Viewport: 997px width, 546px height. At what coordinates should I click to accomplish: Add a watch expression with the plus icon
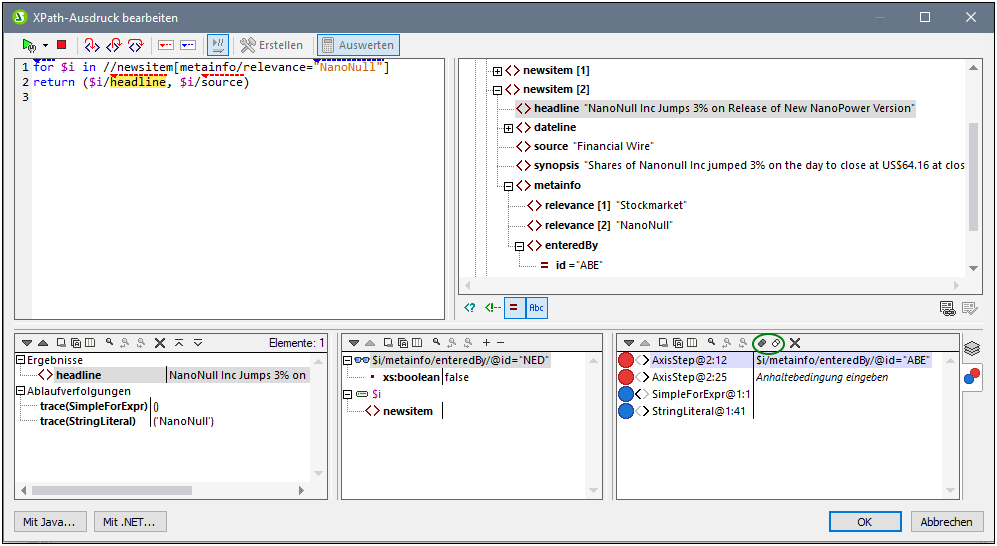click(487, 343)
